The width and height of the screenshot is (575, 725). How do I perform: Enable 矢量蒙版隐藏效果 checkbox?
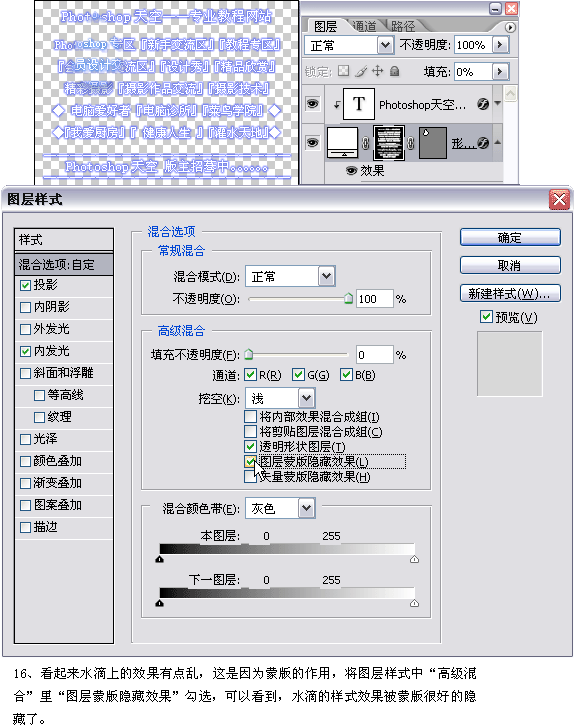(x=250, y=477)
